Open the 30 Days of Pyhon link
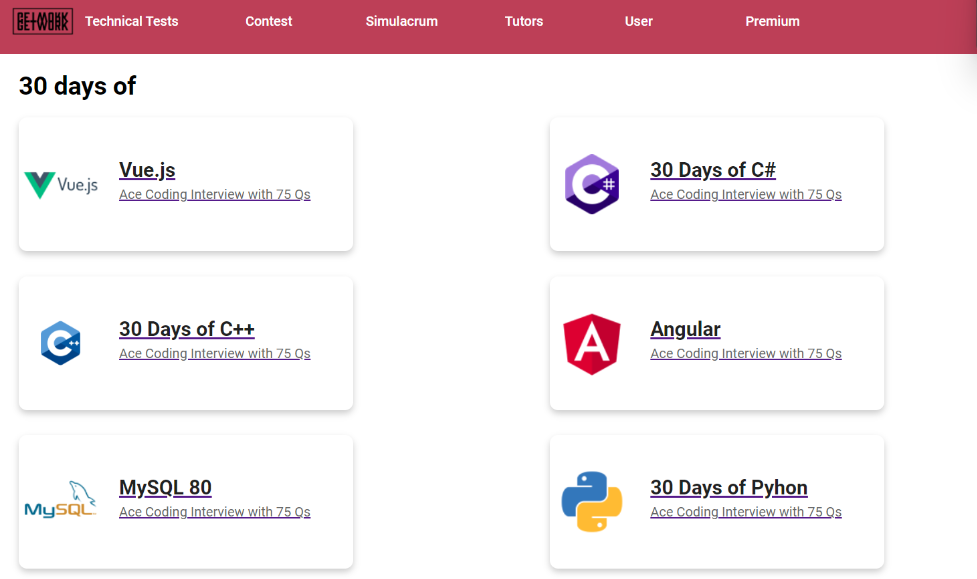 coord(729,487)
